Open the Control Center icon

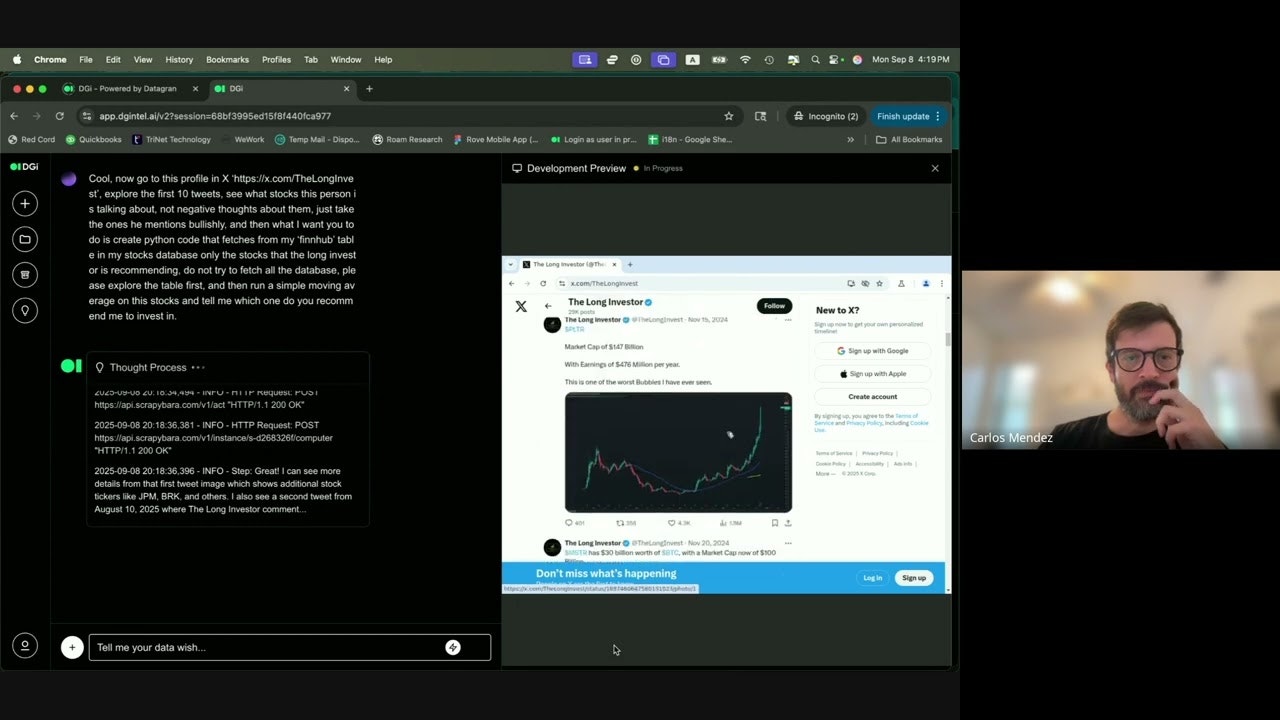tap(836, 60)
